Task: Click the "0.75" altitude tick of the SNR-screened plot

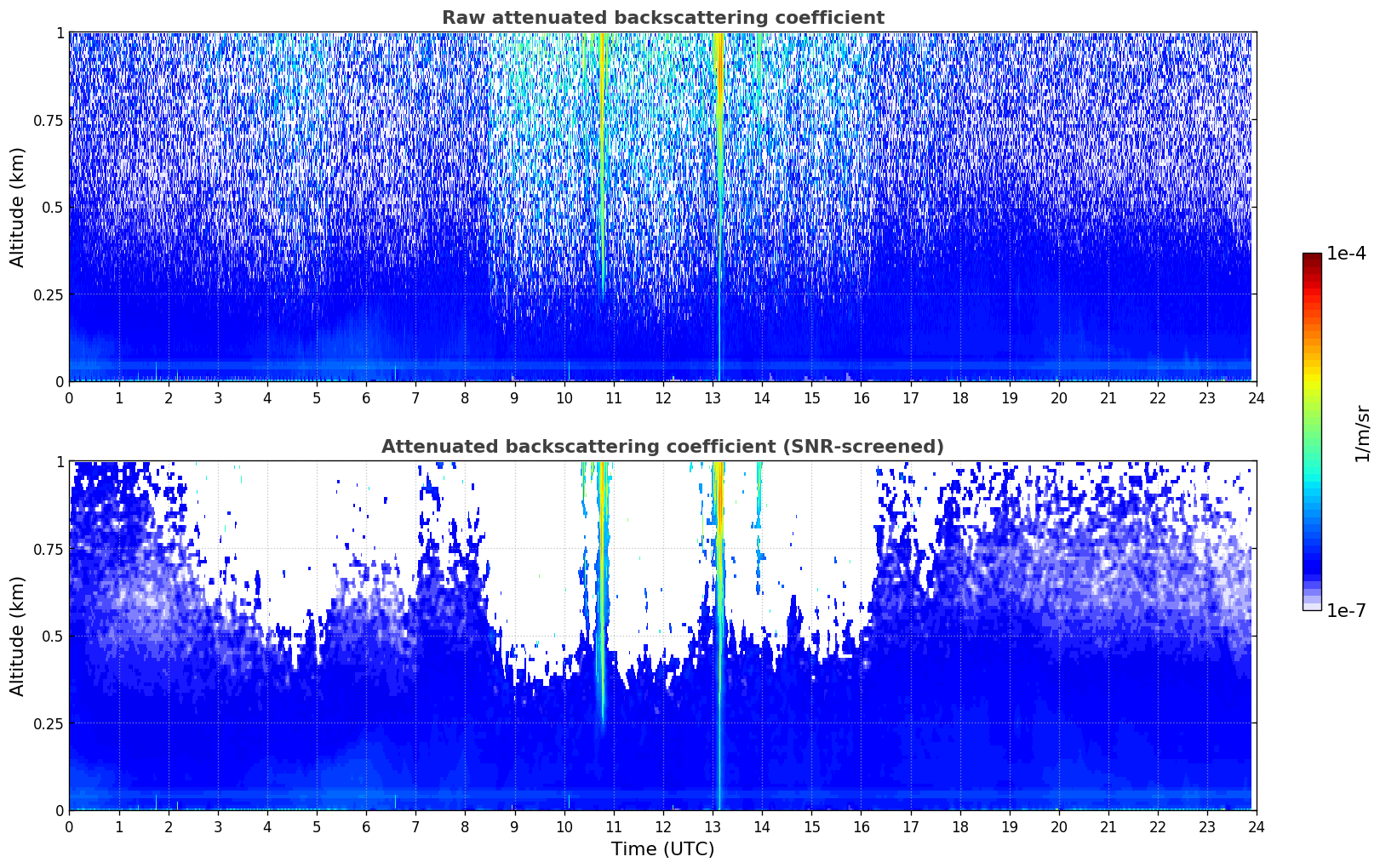Action: click(x=48, y=549)
